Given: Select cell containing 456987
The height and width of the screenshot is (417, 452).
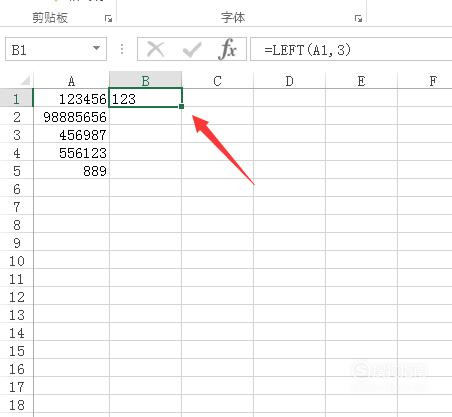Looking at the screenshot, I should 71,134.
